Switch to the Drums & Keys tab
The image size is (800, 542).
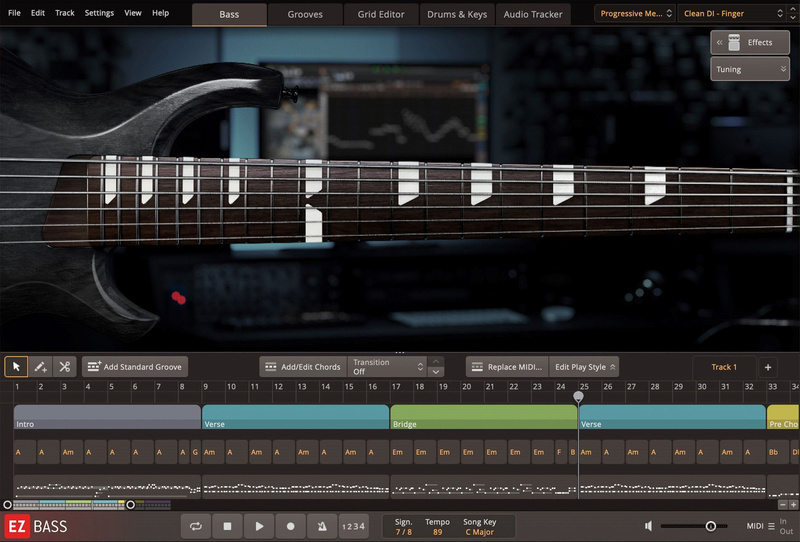point(457,14)
